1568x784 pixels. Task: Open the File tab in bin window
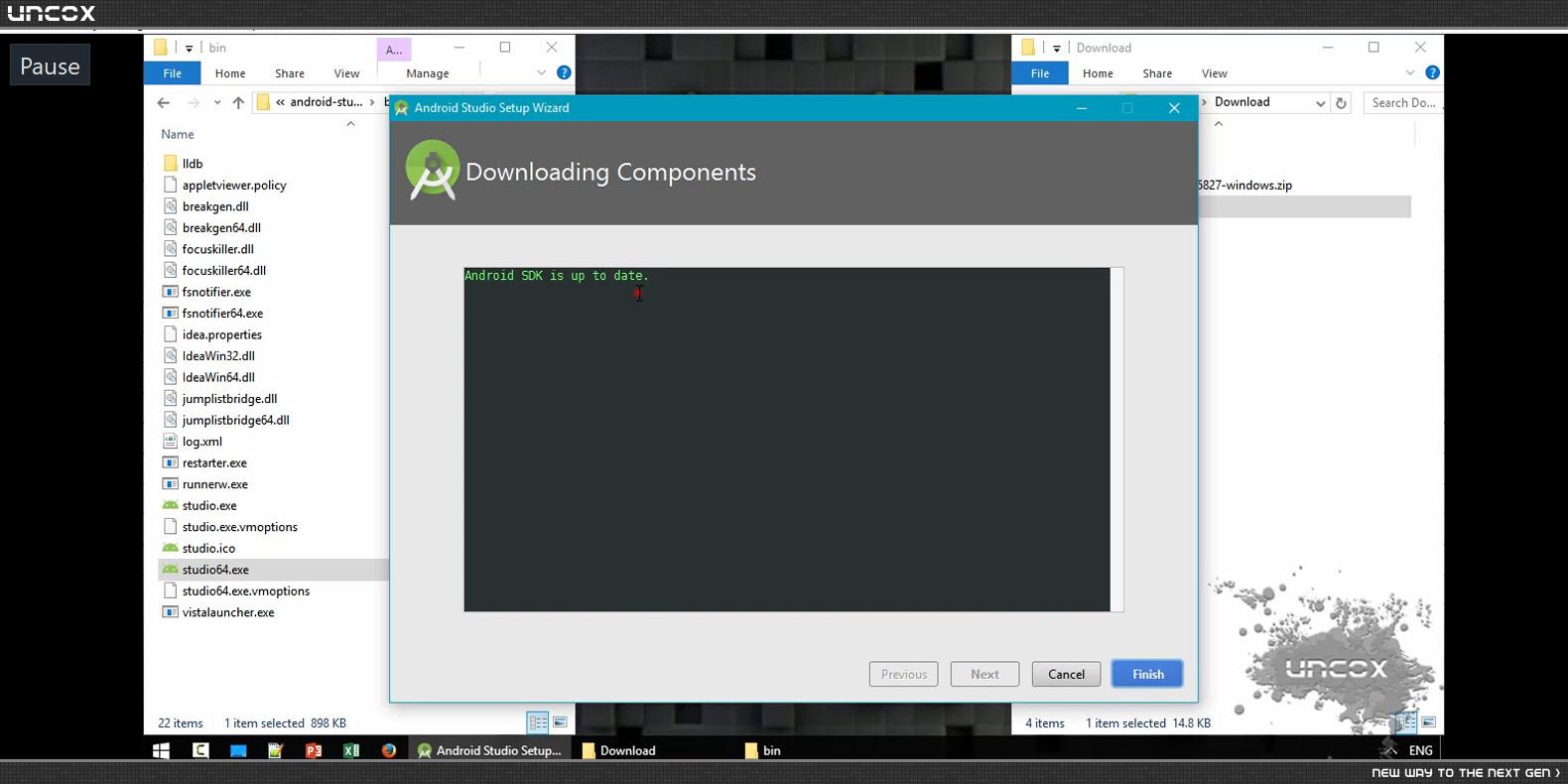tap(173, 73)
